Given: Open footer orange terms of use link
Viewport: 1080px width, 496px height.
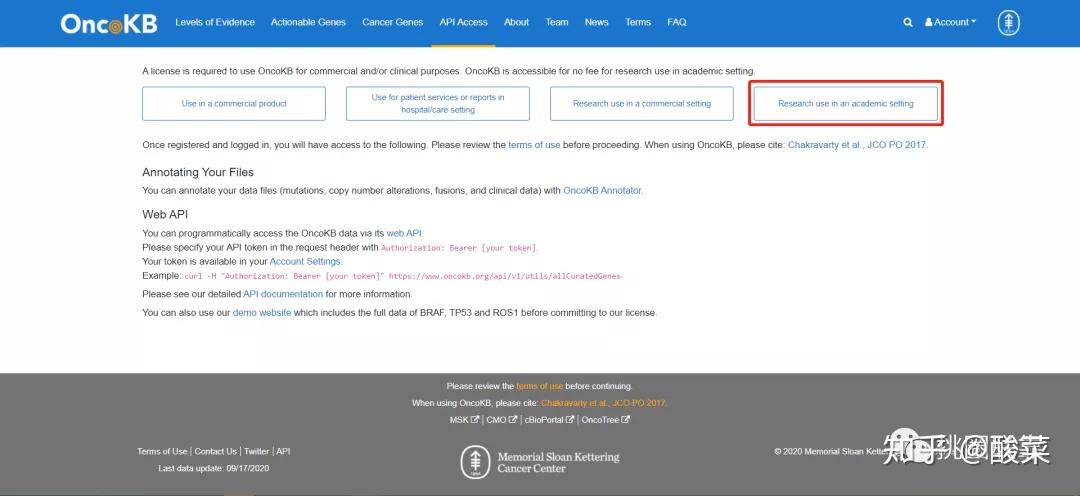Looking at the screenshot, I should 539,386.
